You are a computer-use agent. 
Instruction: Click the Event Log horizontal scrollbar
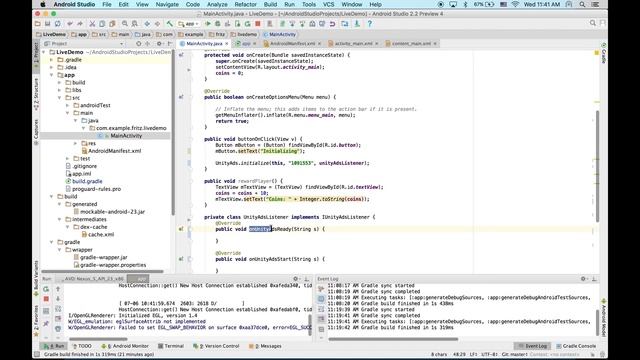(393, 339)
